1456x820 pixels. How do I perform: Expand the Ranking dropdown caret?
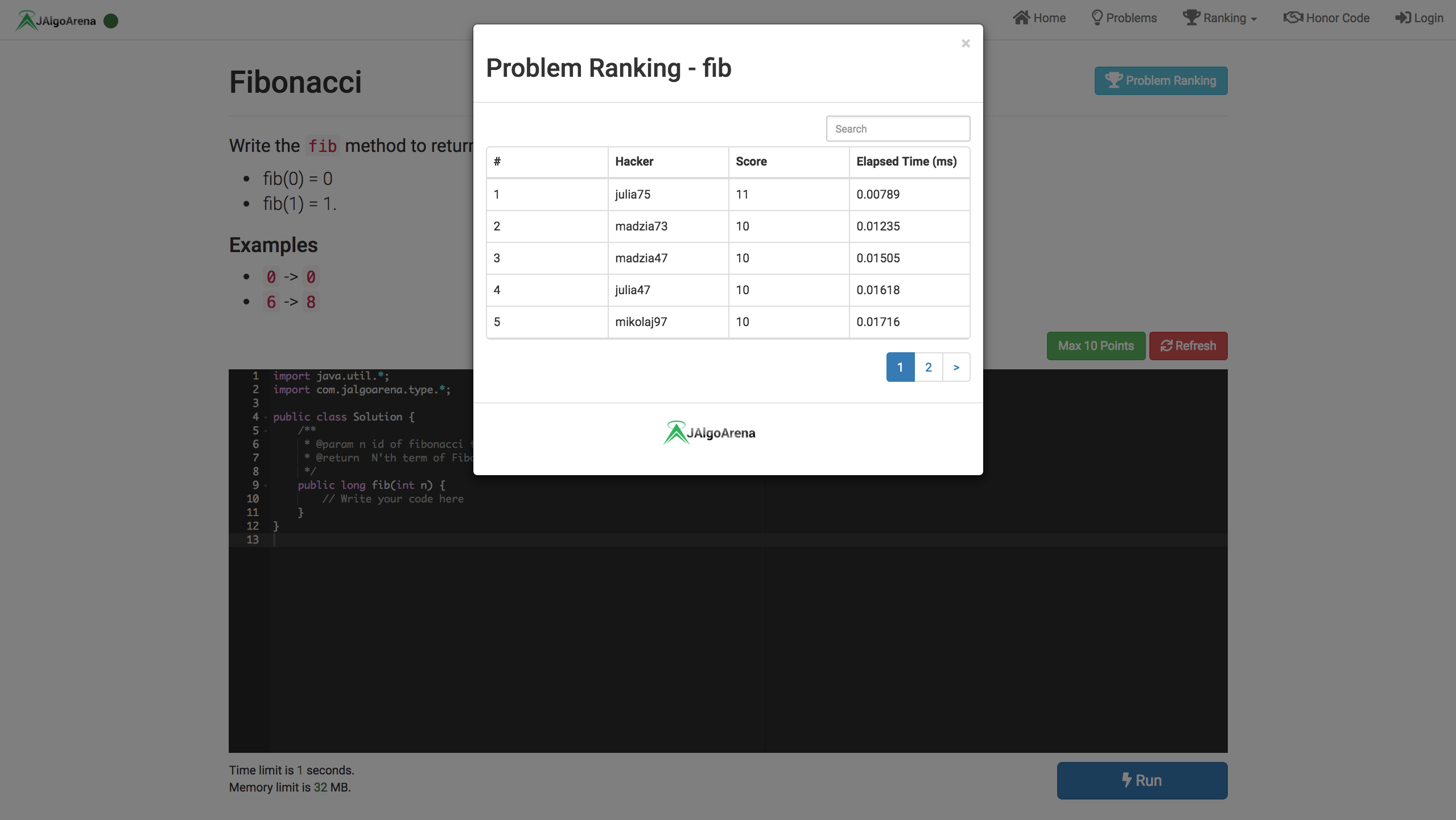click(x=1254, y=19)
